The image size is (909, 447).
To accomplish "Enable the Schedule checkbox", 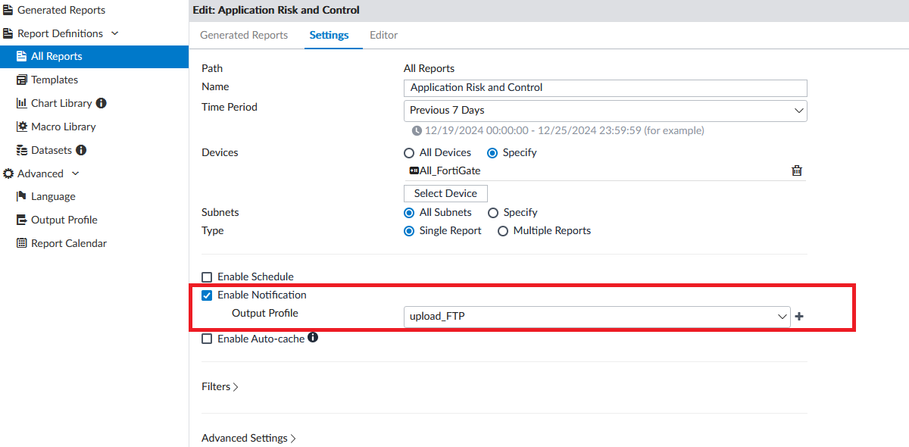I will pos(207,277).
